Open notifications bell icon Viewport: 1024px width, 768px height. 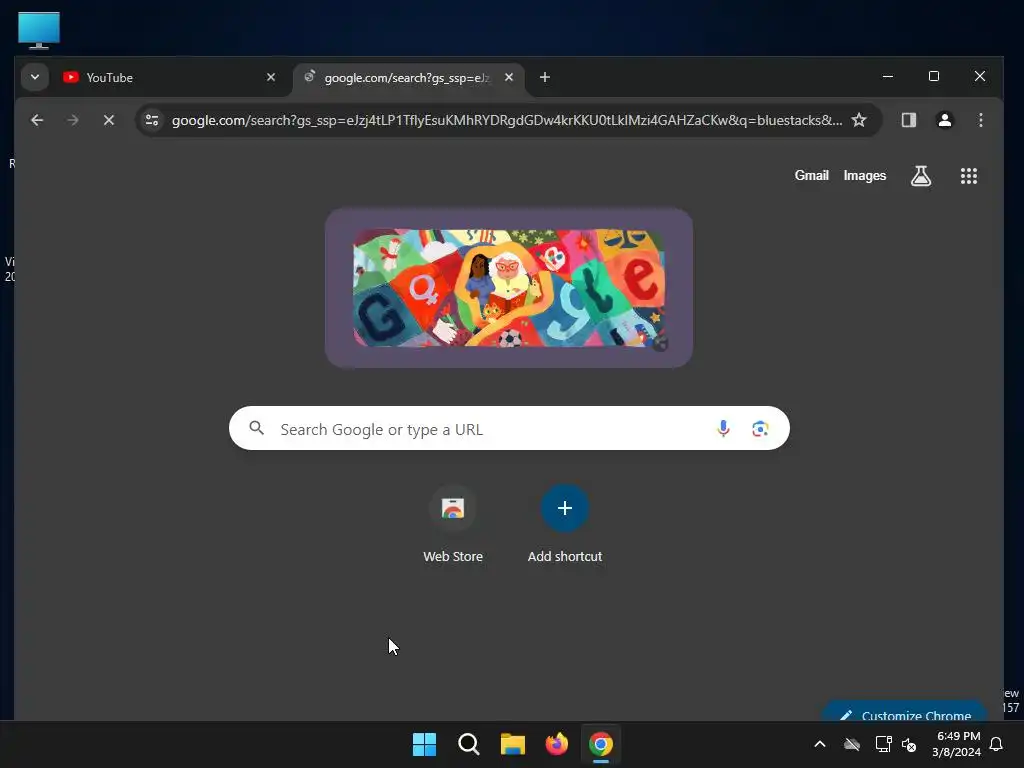pyautogui.click(x=997, y=744)
